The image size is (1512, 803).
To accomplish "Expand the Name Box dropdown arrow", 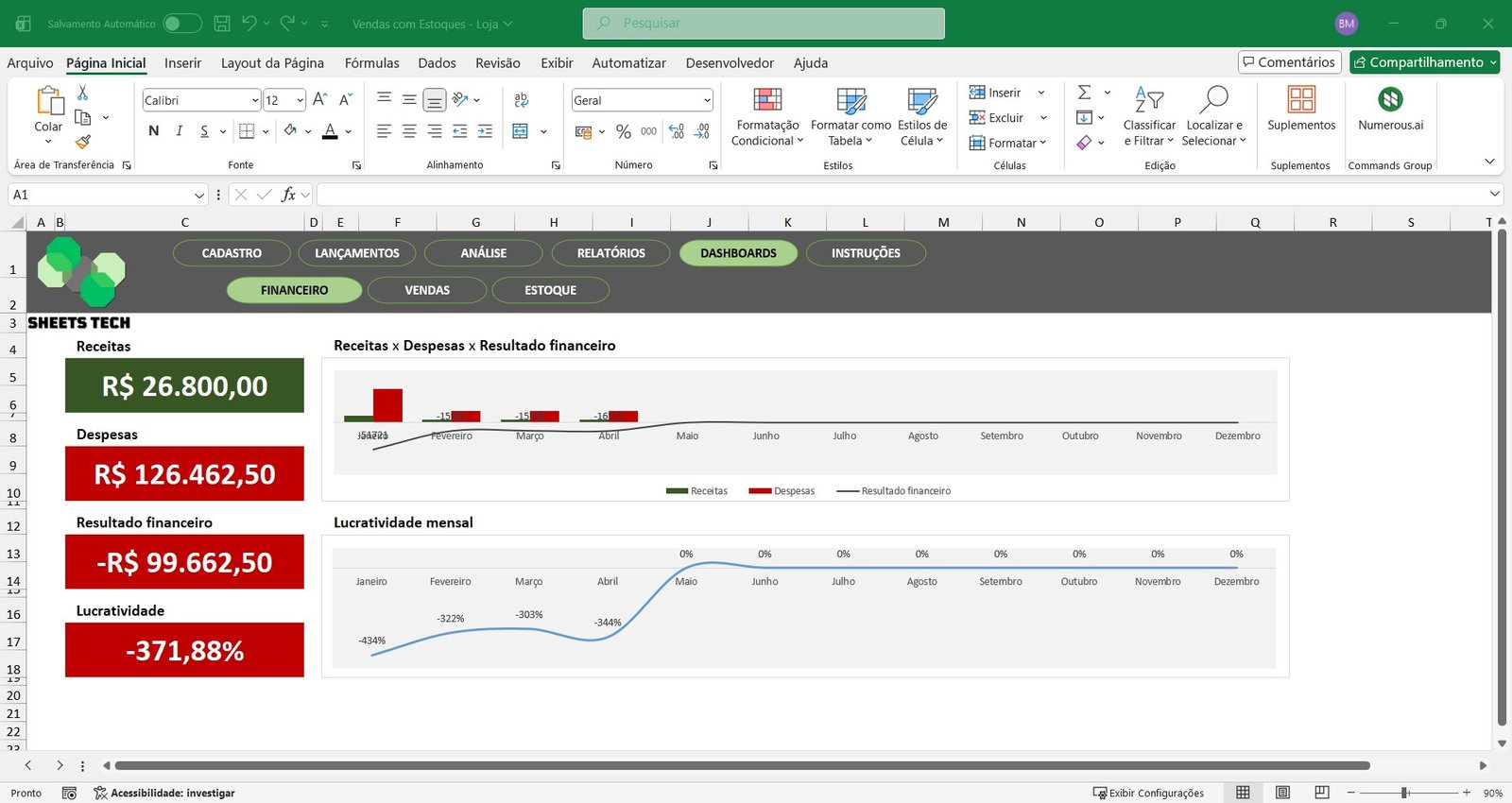I will (x=198, y=195).
